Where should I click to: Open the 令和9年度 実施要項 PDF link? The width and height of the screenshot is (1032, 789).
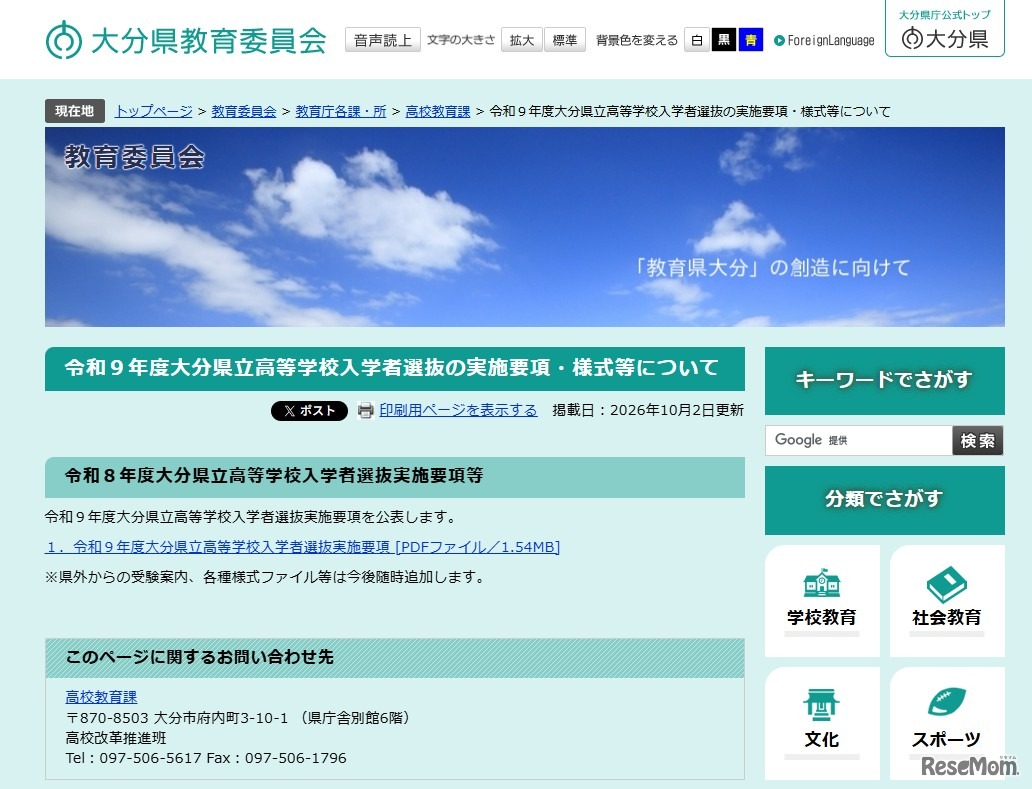pos(302,547)
